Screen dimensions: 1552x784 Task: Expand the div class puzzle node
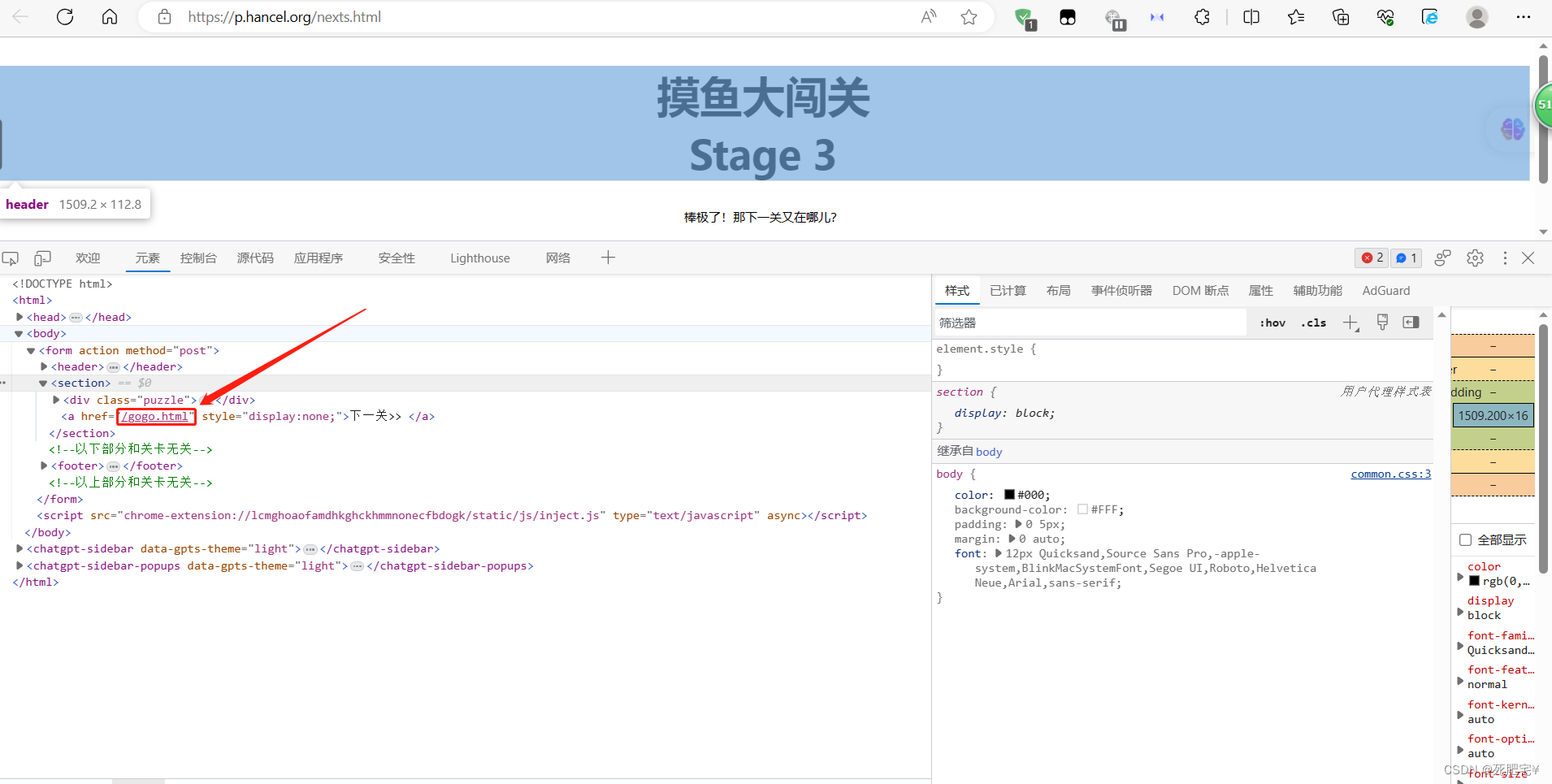(x=56, y=400)
